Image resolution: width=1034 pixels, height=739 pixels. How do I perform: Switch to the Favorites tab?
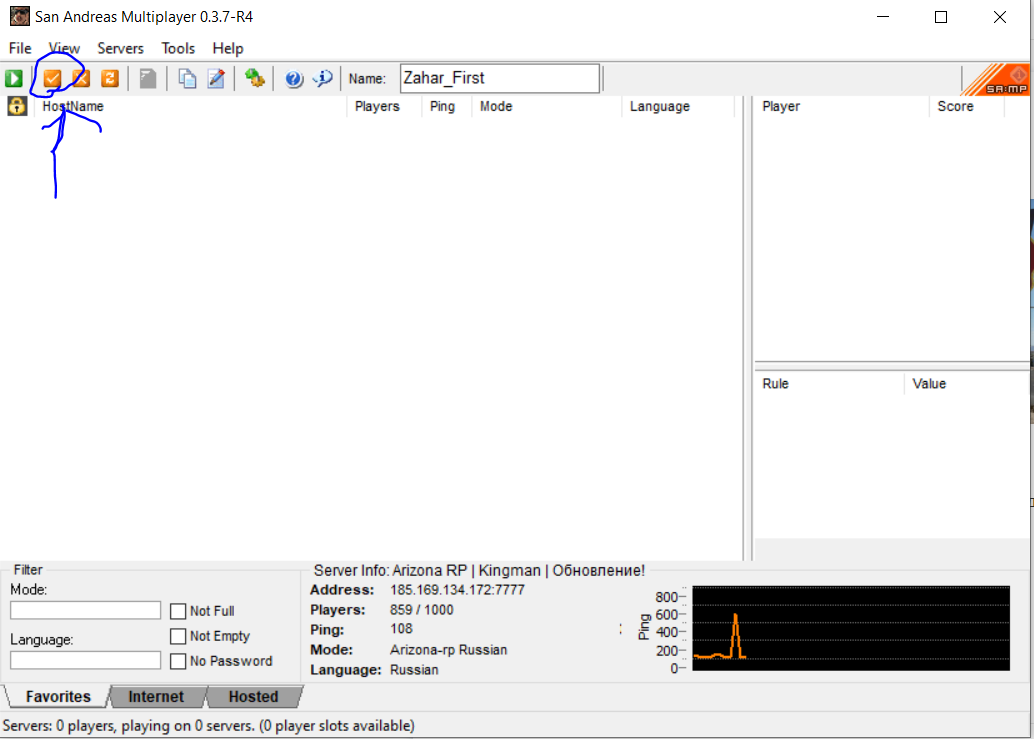(x=58, y=697)
